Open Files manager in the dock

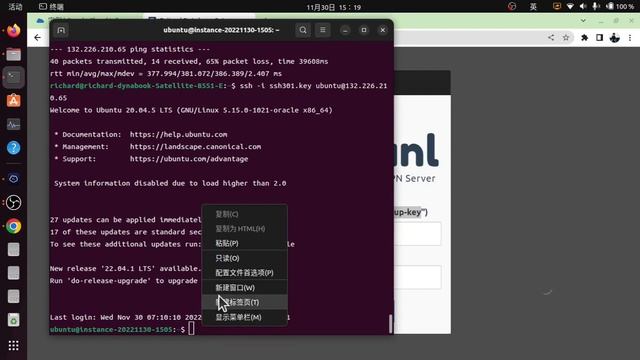13,54
